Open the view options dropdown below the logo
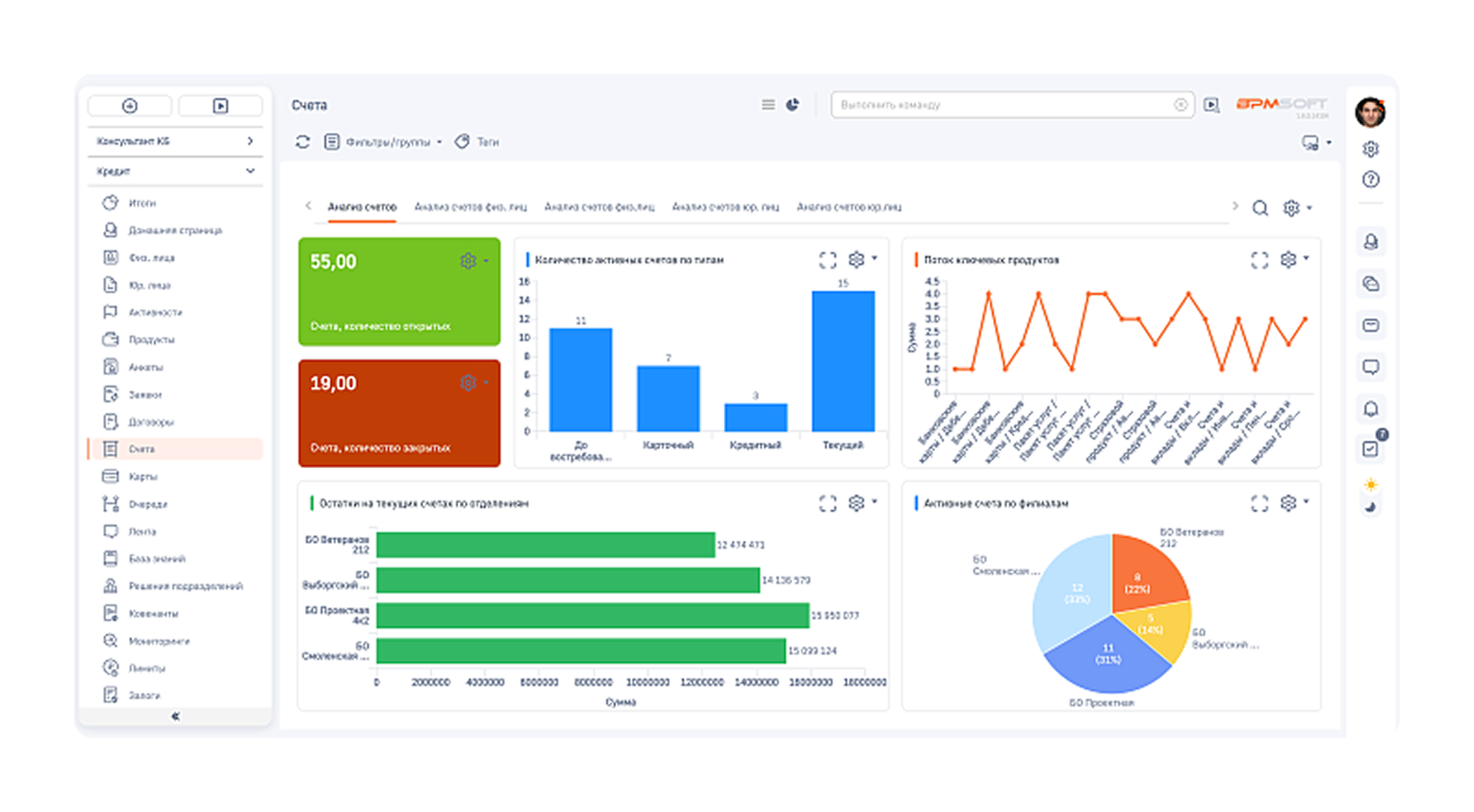The image size is (1474, 812). 1316,143
